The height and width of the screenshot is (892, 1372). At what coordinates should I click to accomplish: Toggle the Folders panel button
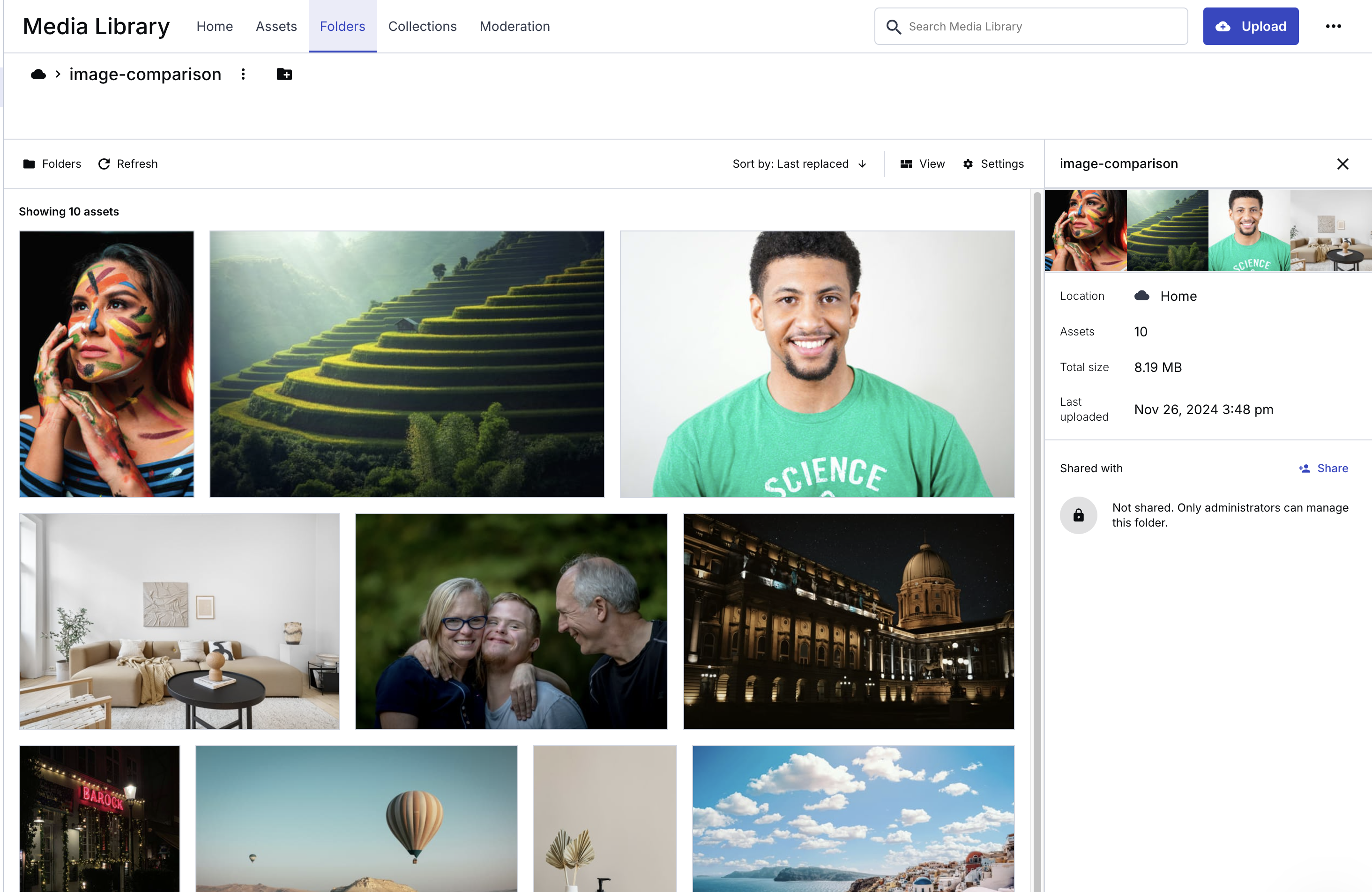(52, 164)
